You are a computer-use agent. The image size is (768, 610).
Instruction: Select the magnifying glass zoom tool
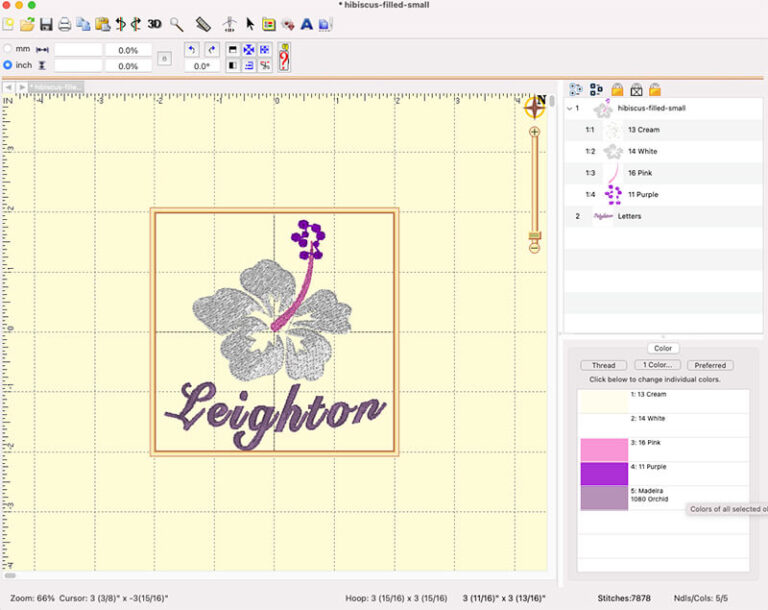pos(177,23)
